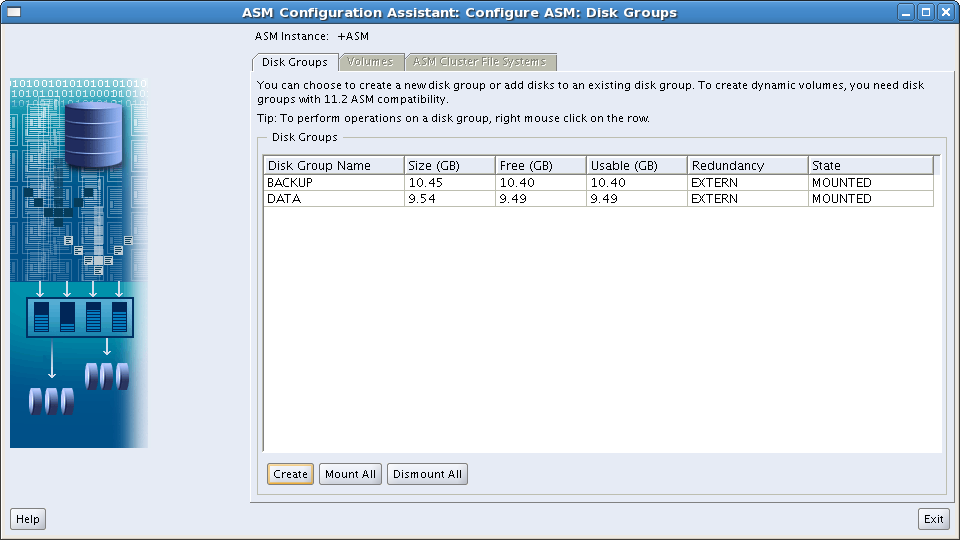The image size is (960, 540).
Task: Select the BACKUP disk group row
Action: [598, 182]
